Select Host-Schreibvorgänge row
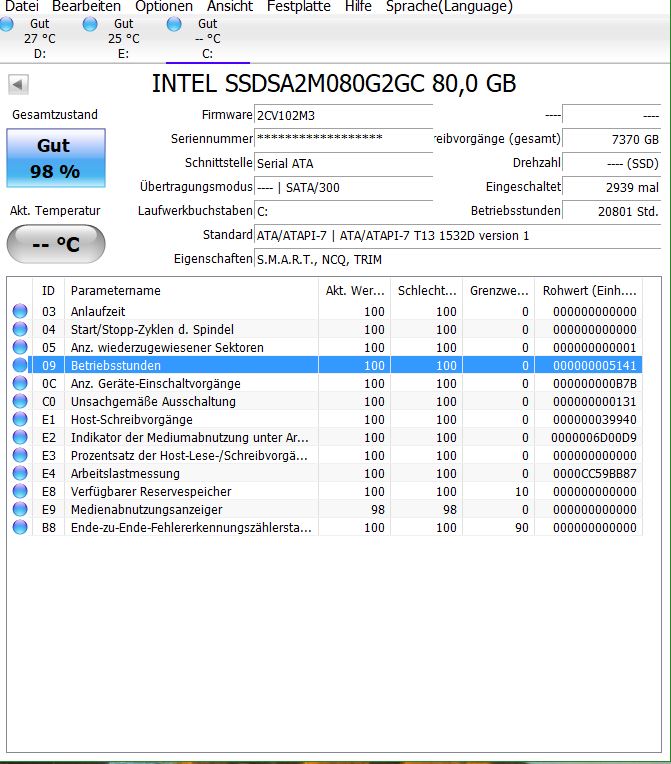This screenshot has height=764, width=671. point(326,419)
